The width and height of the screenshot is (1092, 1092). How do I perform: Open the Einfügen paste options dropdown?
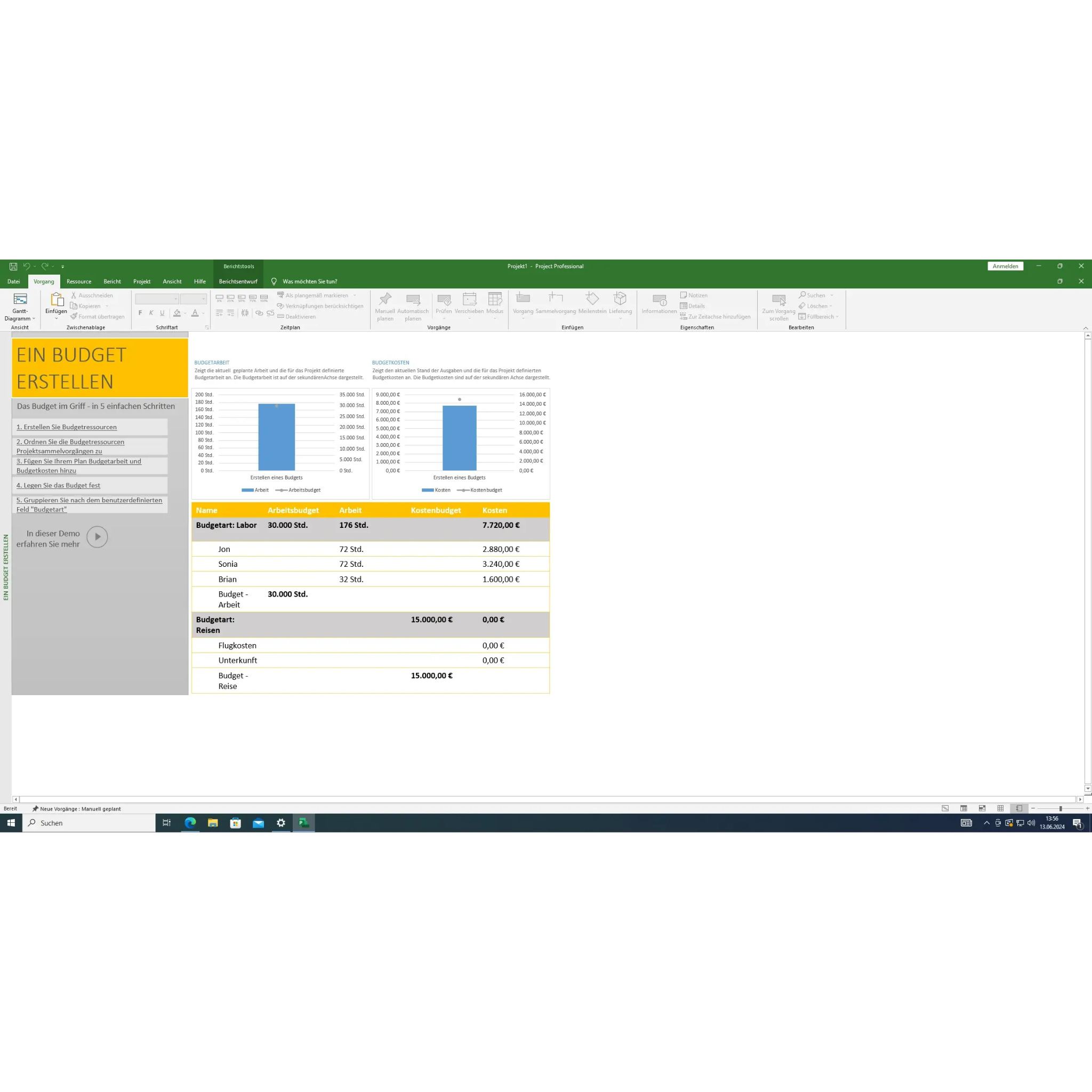pos(56,318)
